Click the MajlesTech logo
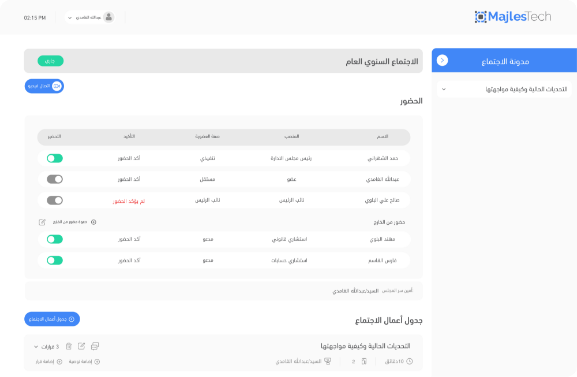577x377 pixels. (x=513, y=17)
